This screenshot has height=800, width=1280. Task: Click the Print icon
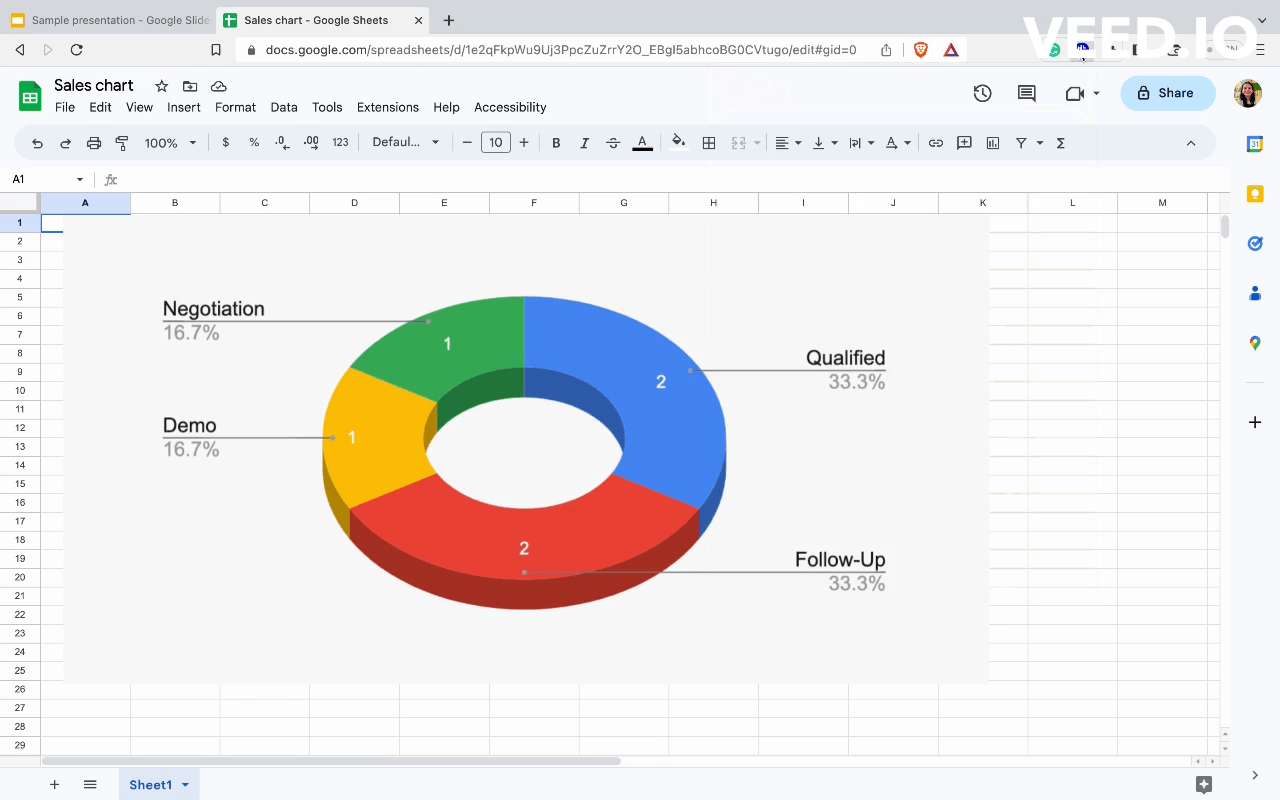94,143
